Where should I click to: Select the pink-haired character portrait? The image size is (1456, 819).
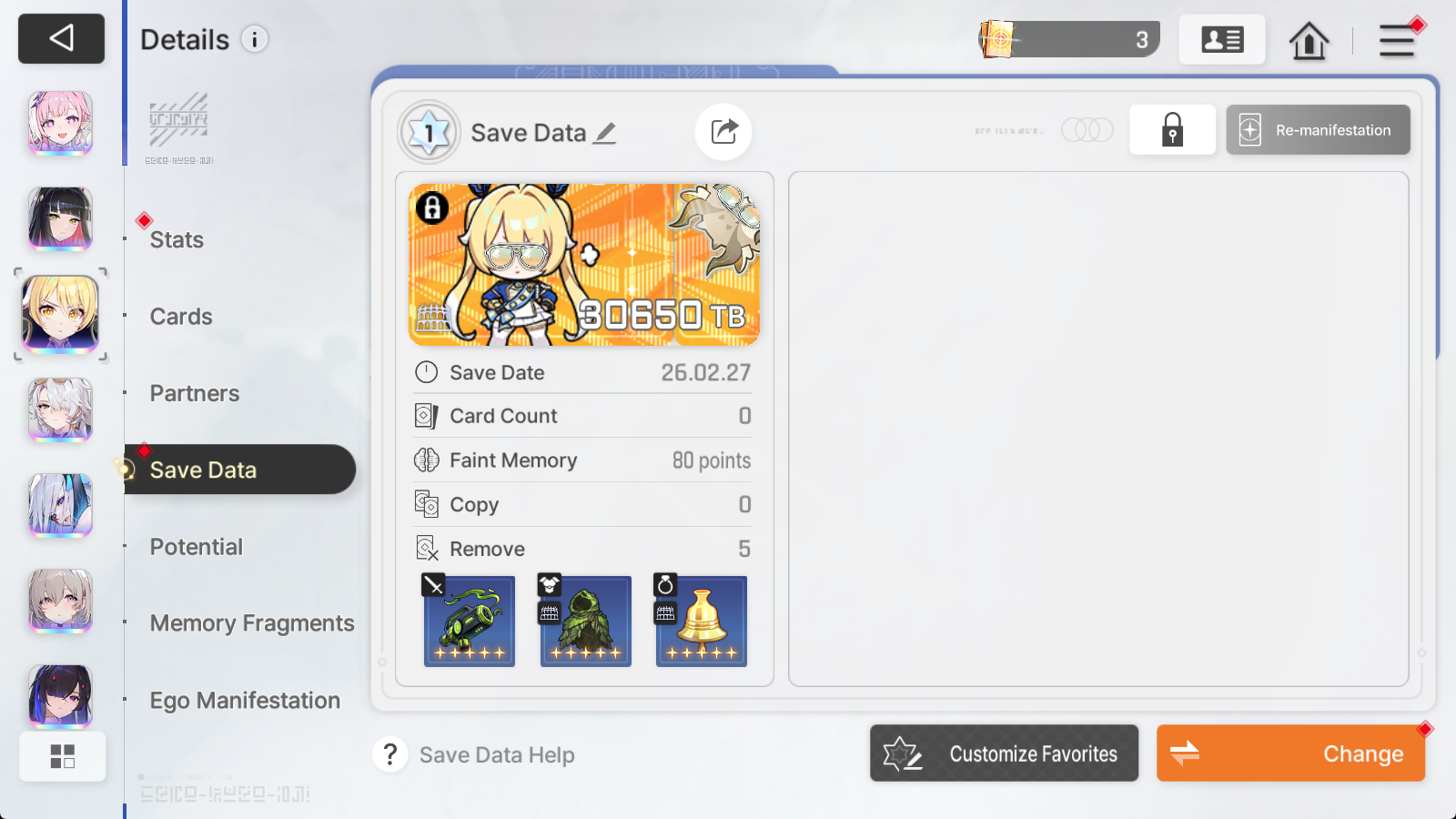(60, 122)
